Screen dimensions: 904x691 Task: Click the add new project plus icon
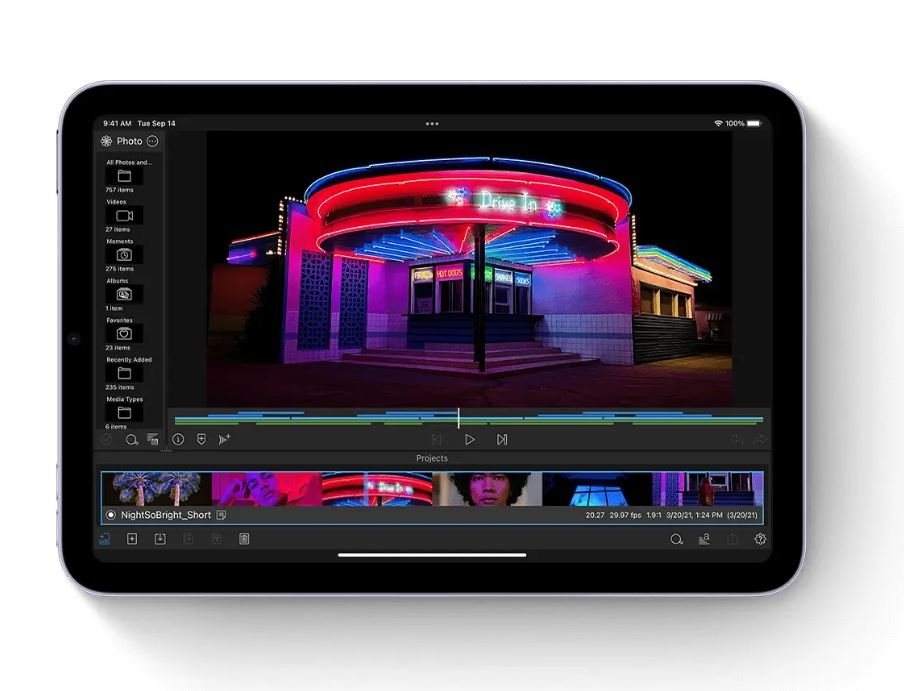click(131, 539)
